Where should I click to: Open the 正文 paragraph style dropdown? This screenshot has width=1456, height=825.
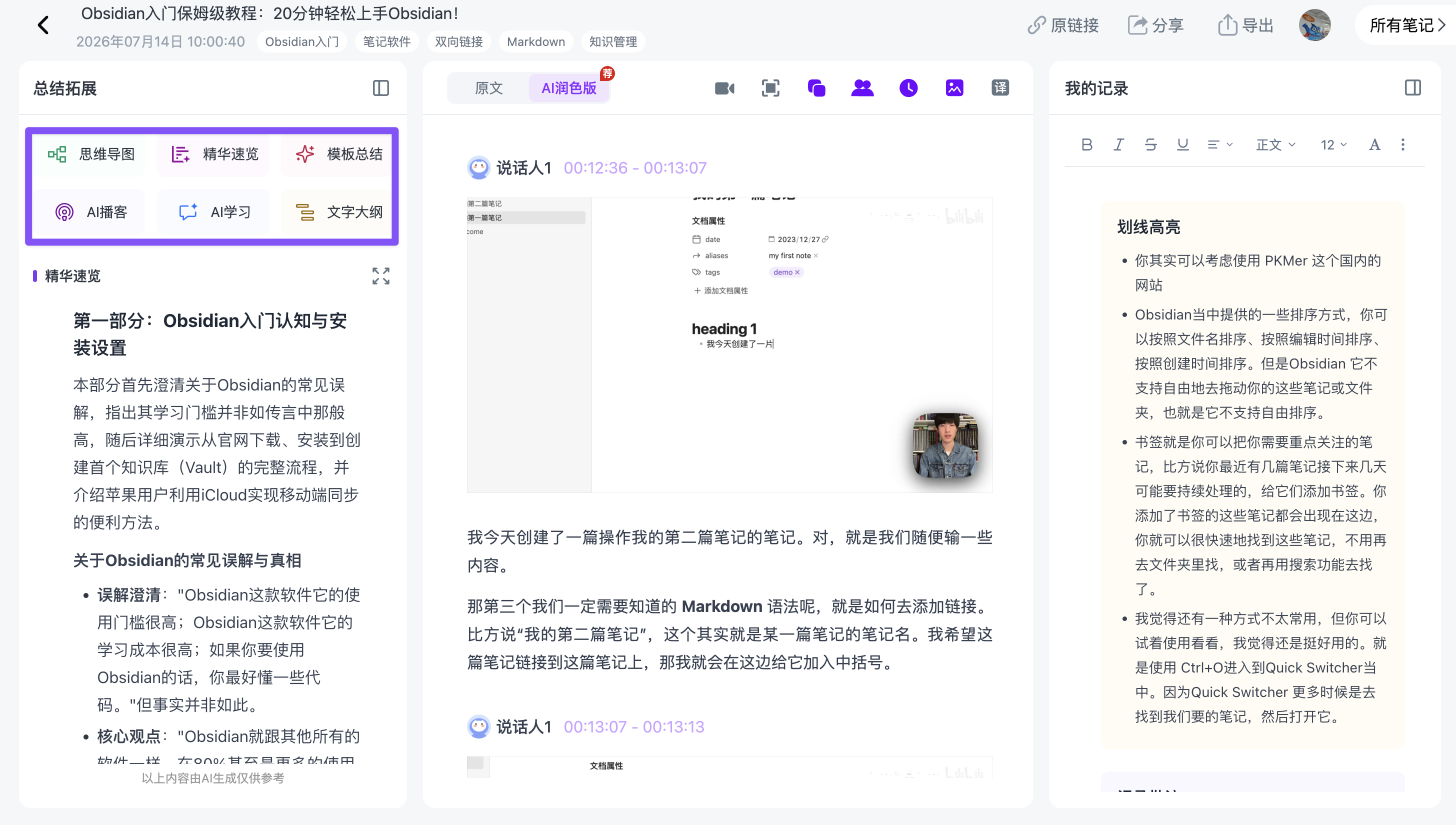tap(1275, 144)
